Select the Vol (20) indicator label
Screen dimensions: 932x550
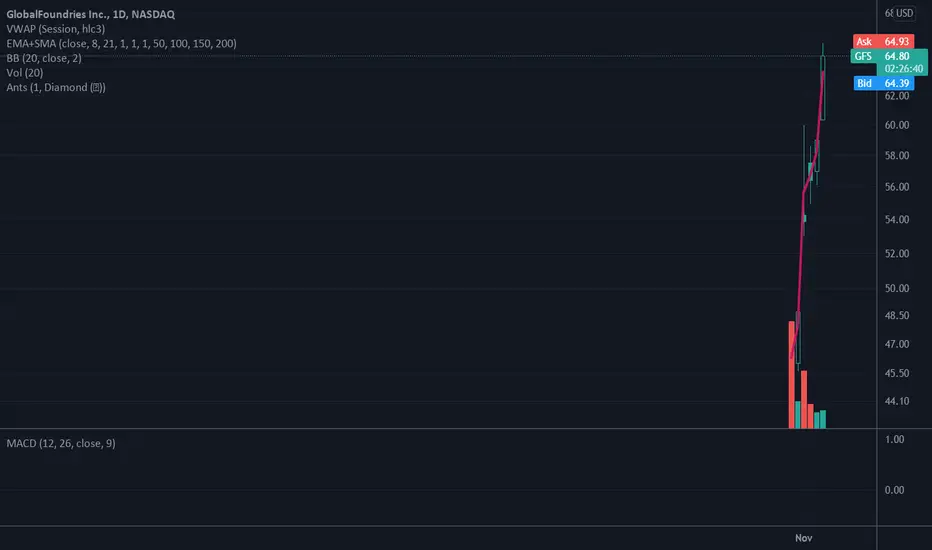coord(24,73)
